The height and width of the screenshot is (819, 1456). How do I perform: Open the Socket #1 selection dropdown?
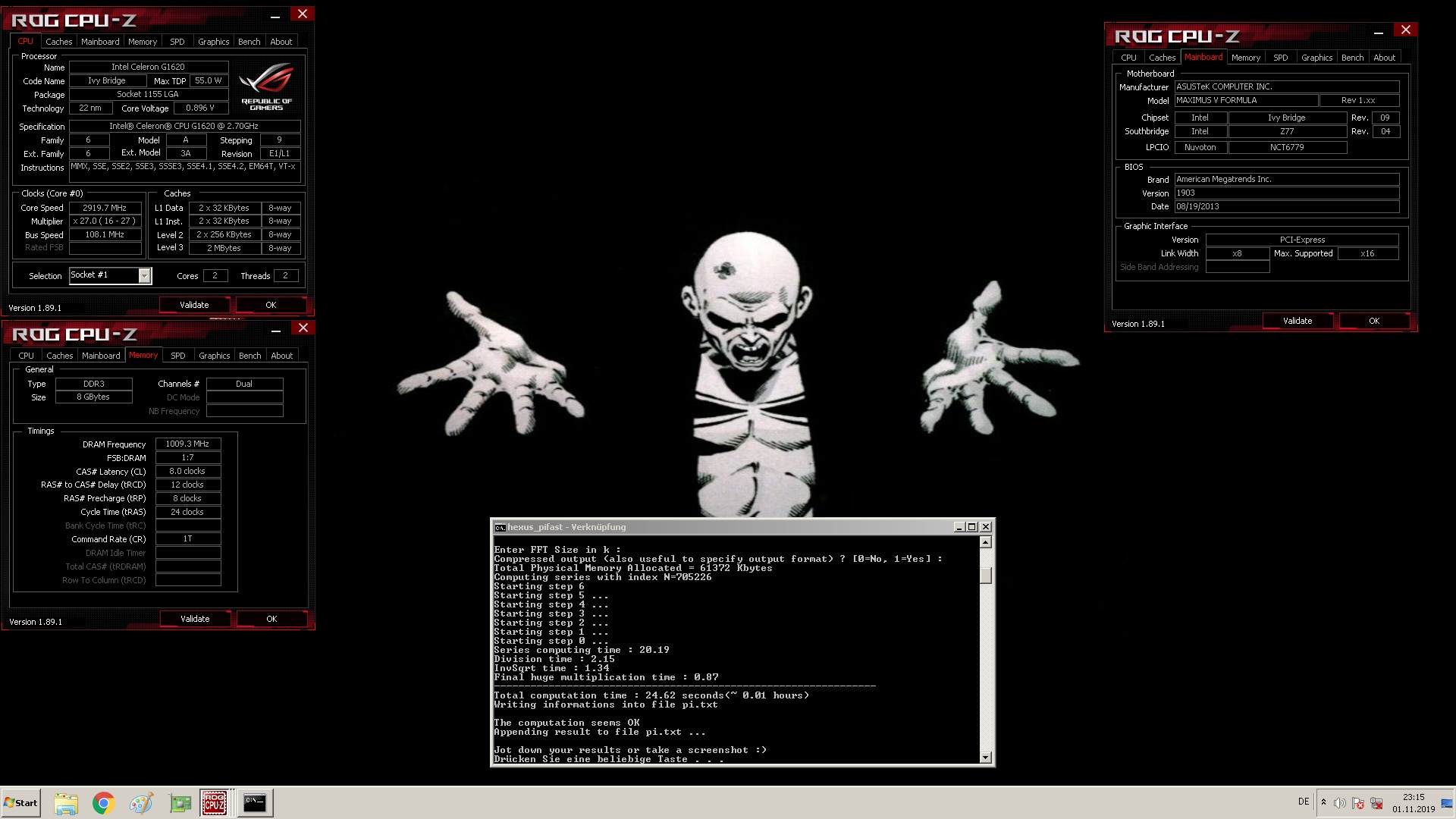(x=111, y=275)
